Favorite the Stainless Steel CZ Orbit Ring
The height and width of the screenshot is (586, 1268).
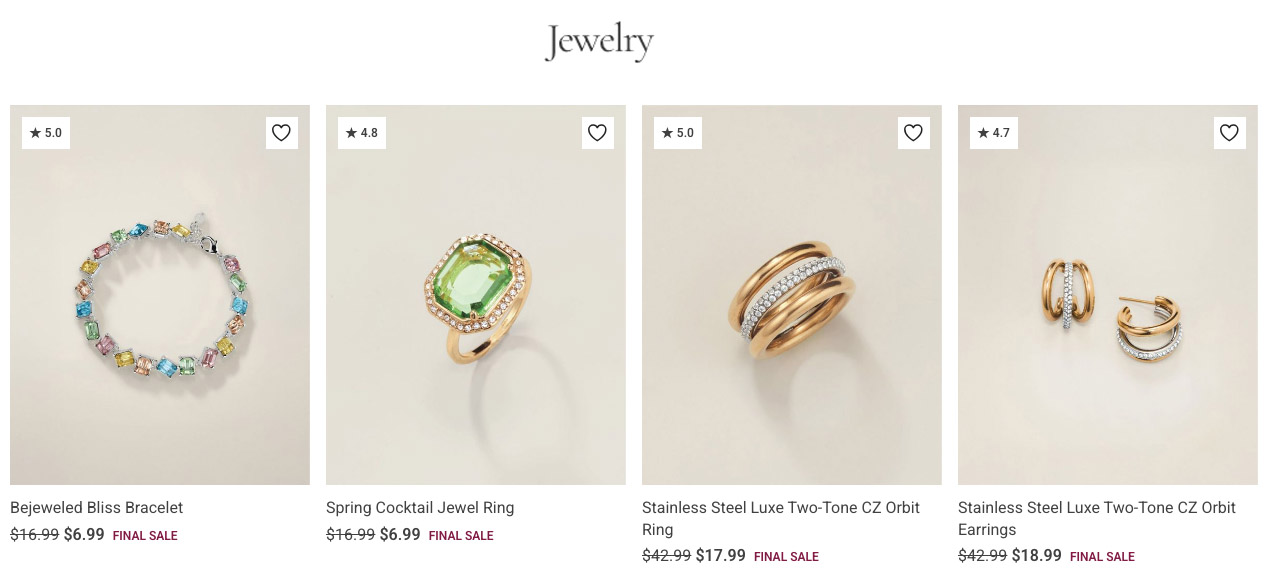click(913, 132)
